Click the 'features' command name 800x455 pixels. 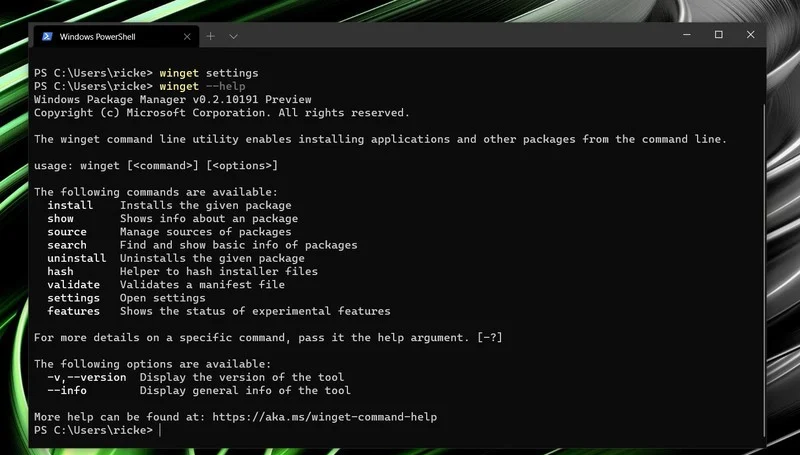tap(73, 311)
